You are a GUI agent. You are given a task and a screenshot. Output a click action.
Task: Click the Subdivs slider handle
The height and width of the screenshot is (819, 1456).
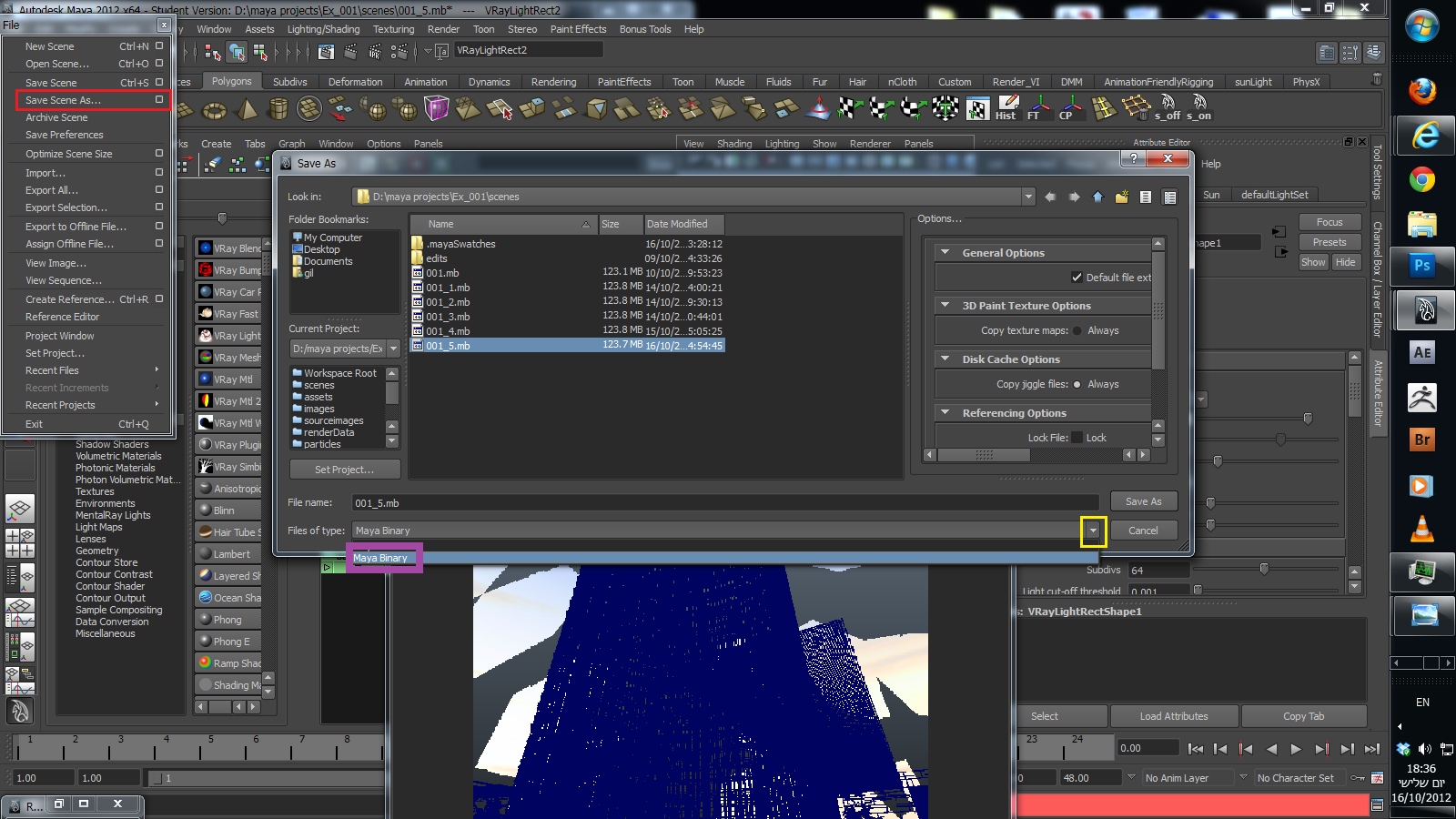coord(1264,570)
